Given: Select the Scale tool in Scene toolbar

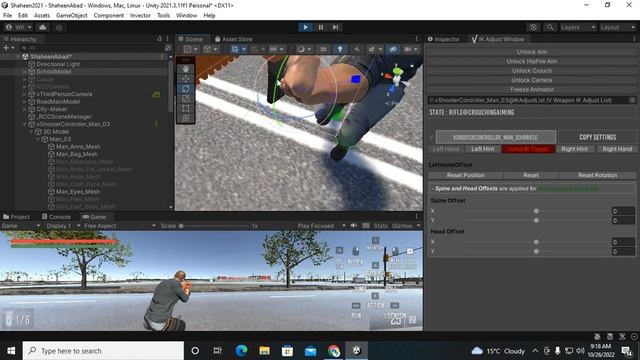Looking at the screenshot, I should click(x=186, y=98).
